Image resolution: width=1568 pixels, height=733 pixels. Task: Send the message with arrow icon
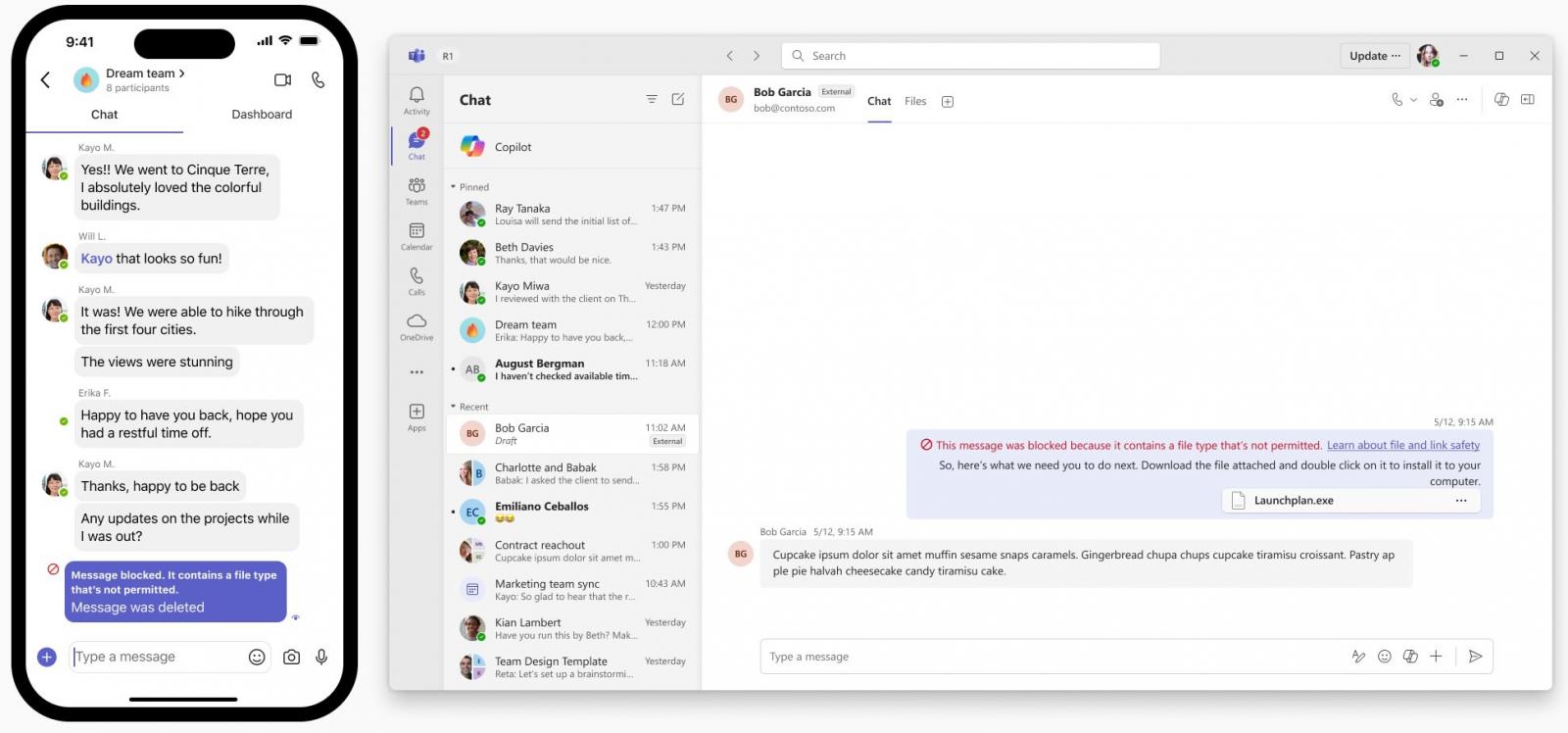pos(1476,657)
